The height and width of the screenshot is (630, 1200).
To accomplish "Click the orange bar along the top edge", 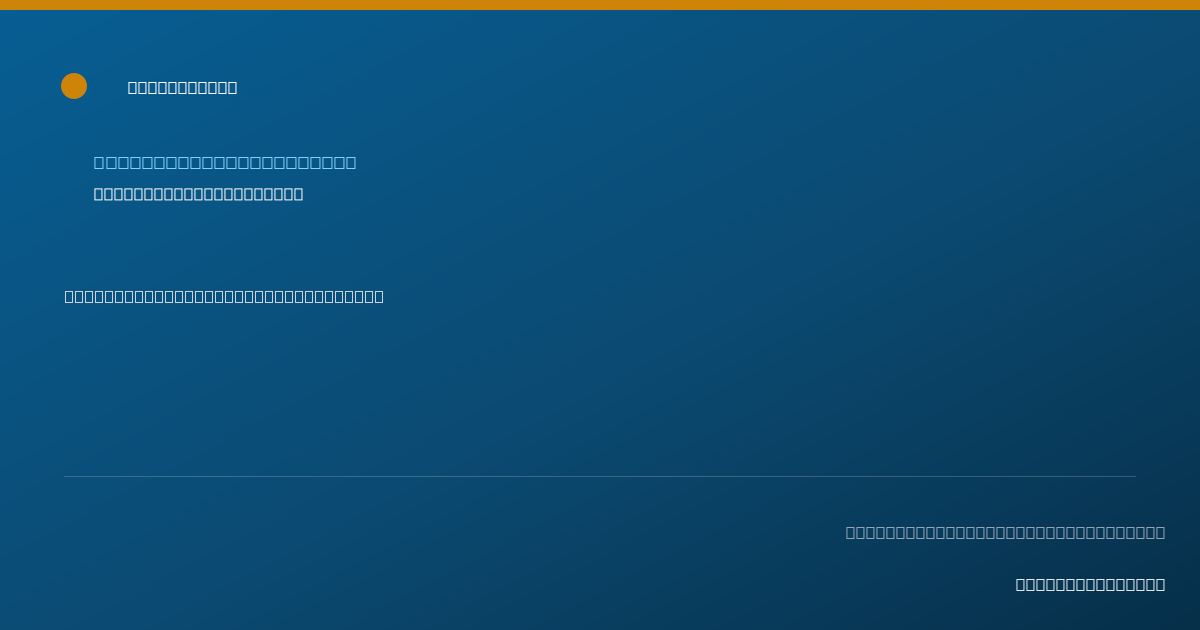I will [x=600, y=5].
